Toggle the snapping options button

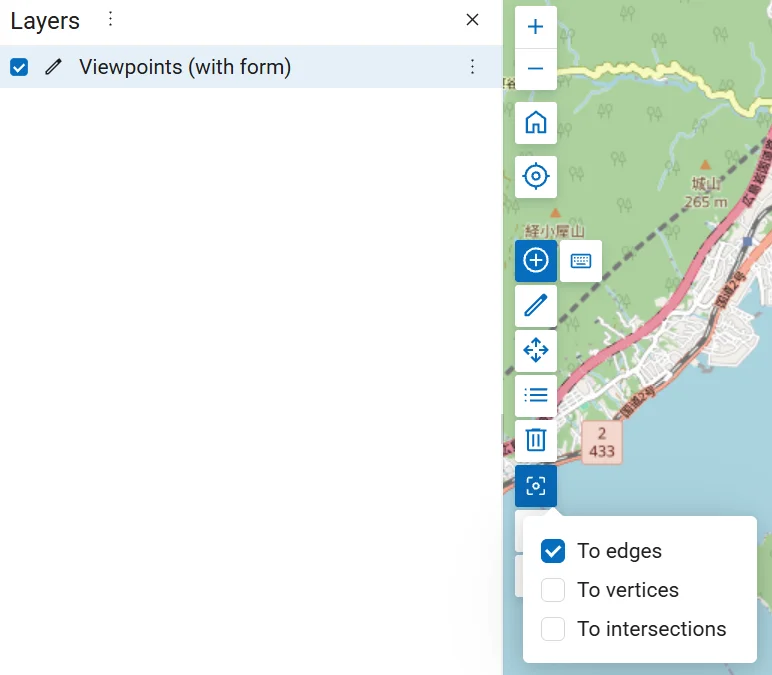pyautogui.click(x=536, y=485)
